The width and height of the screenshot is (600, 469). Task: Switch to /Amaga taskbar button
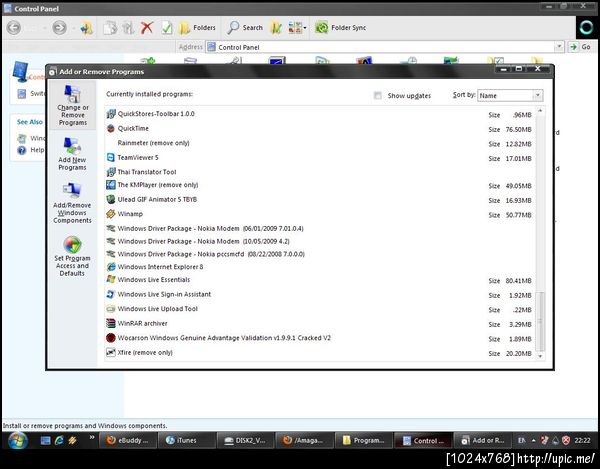tap(305, 440)
